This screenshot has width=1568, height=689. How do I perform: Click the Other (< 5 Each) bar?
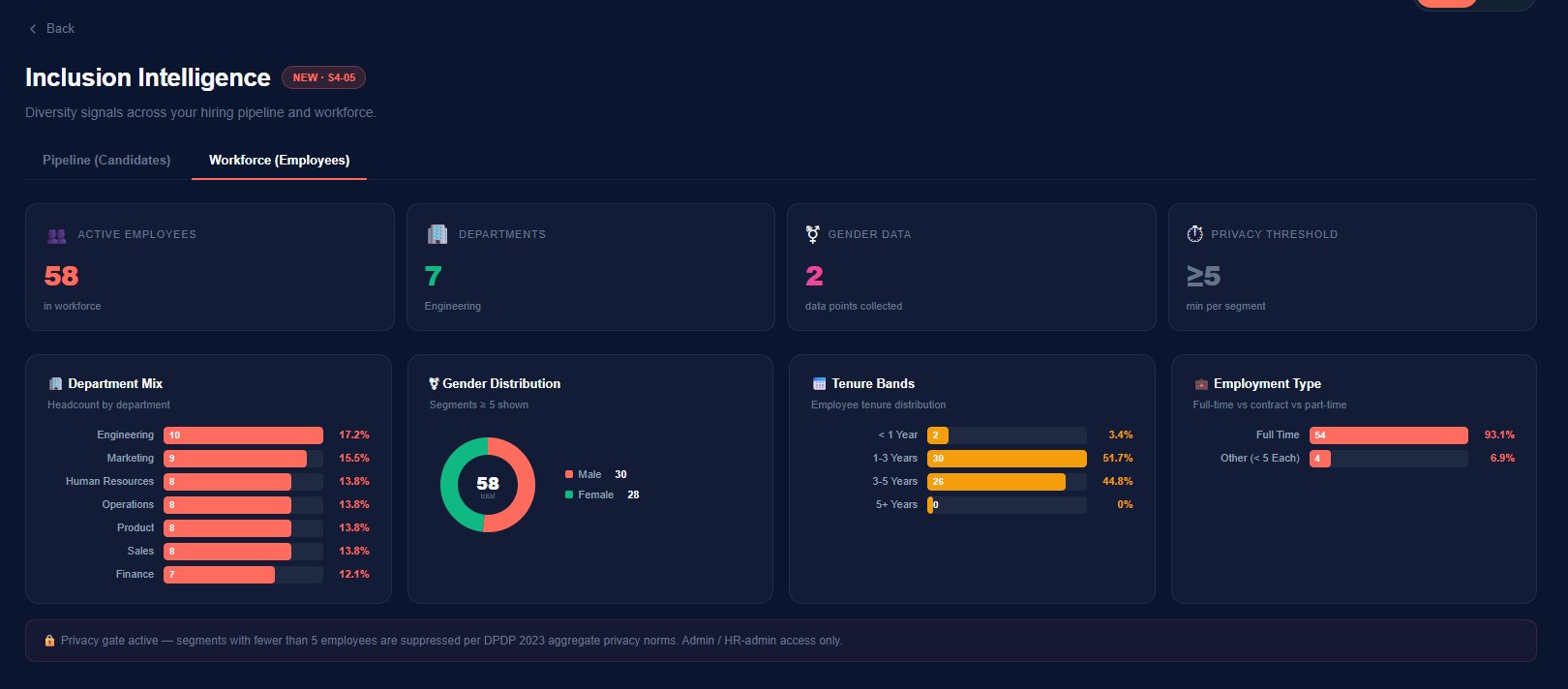click(x=1320, y=459)
